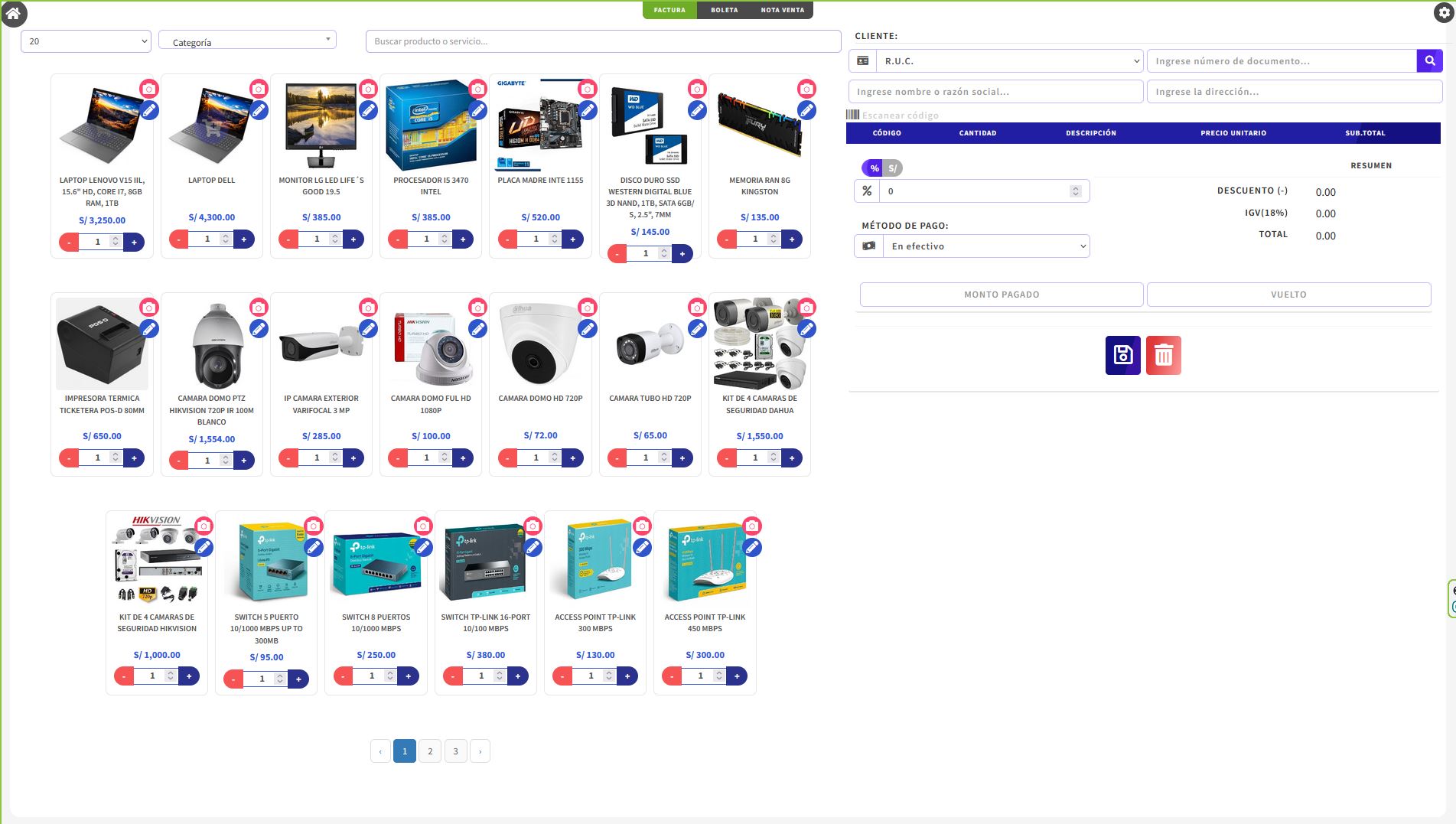Open the Método de Pago payment dropdown
The image size is (1456, 824).
[x=986, y=246]
